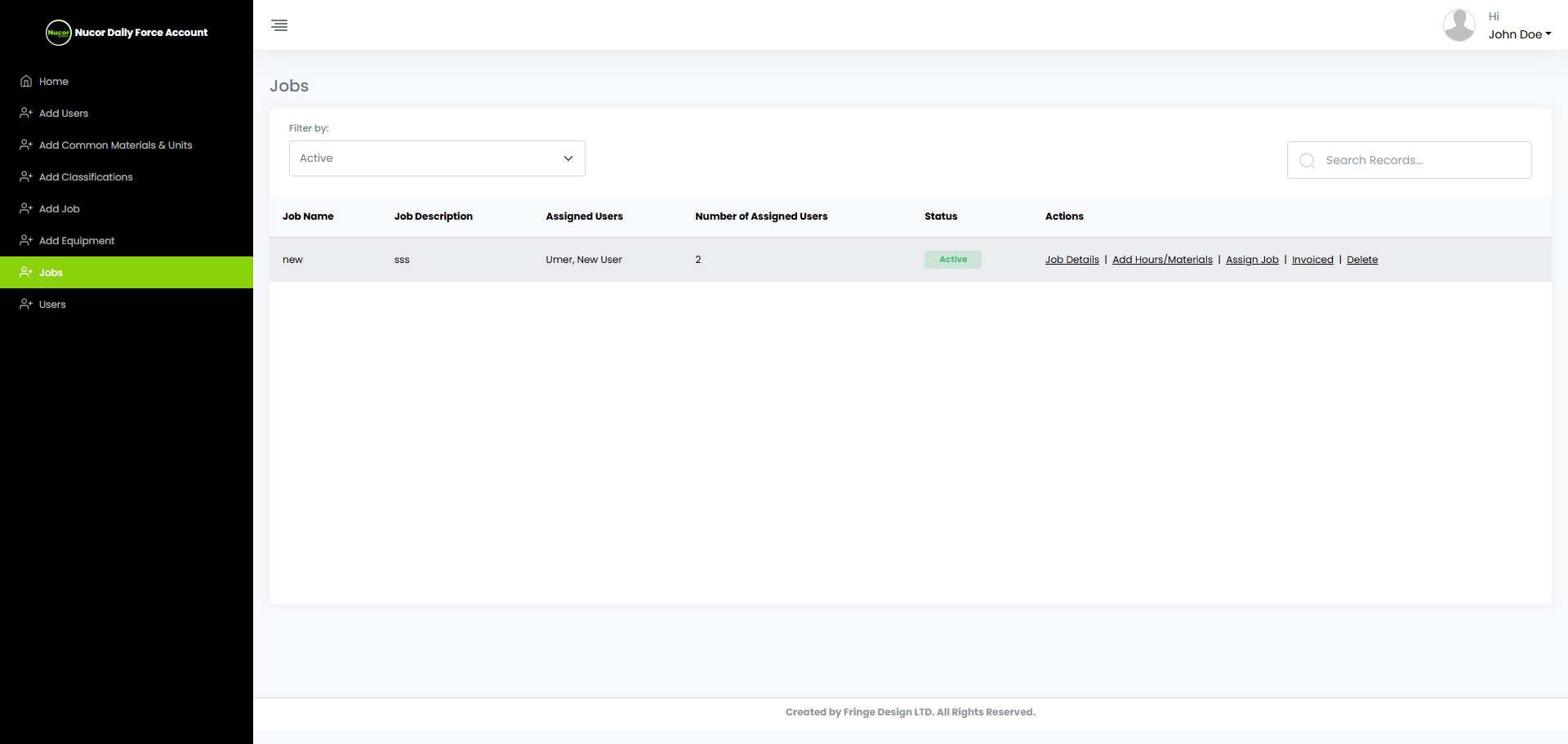
Task: Click the Add Hours/Materials link
Action: point(1162,259)
